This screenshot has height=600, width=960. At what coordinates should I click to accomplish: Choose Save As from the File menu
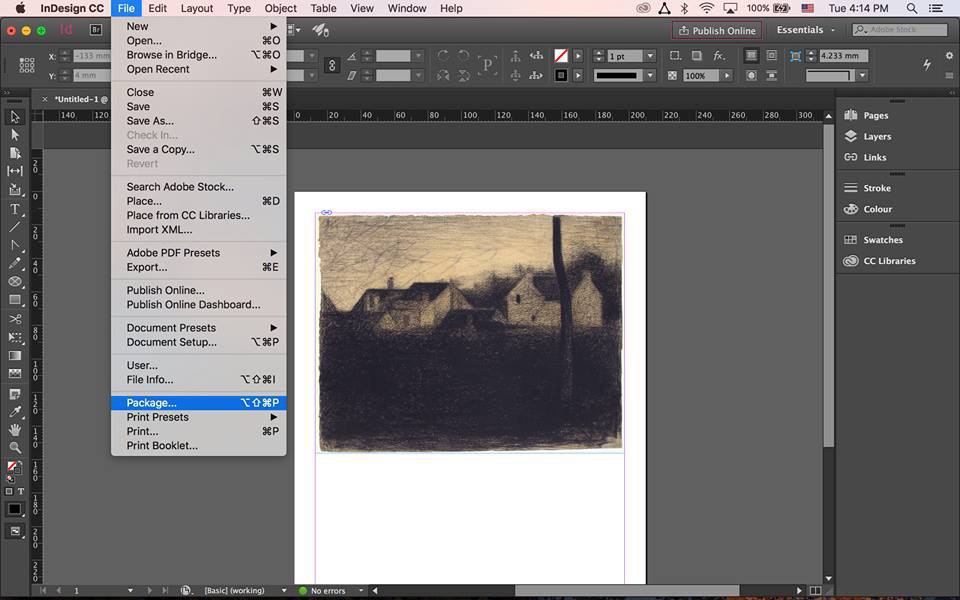pos(198,121)
